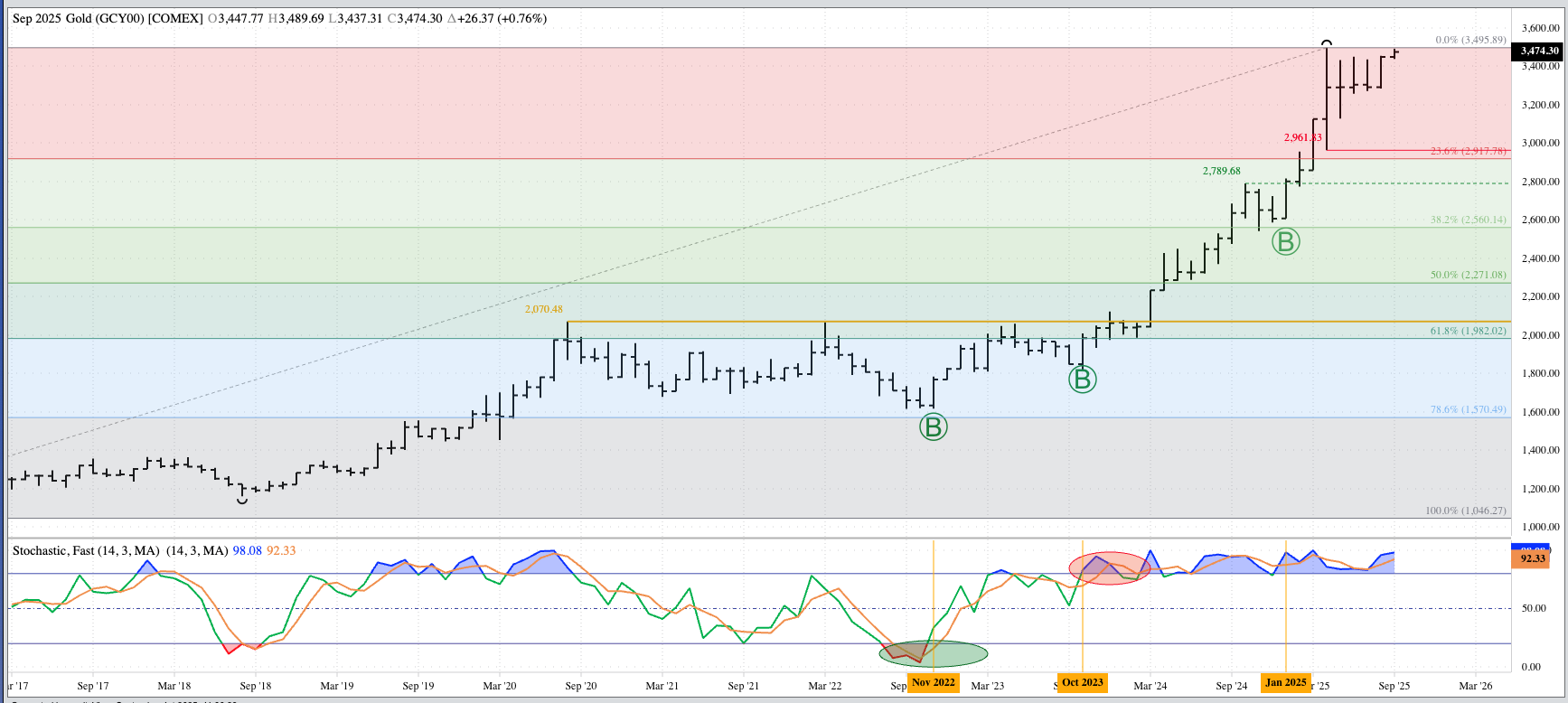Select the Jan 2025 date marker
The width and height of the screenshot is (1568, 703).
1285,682
